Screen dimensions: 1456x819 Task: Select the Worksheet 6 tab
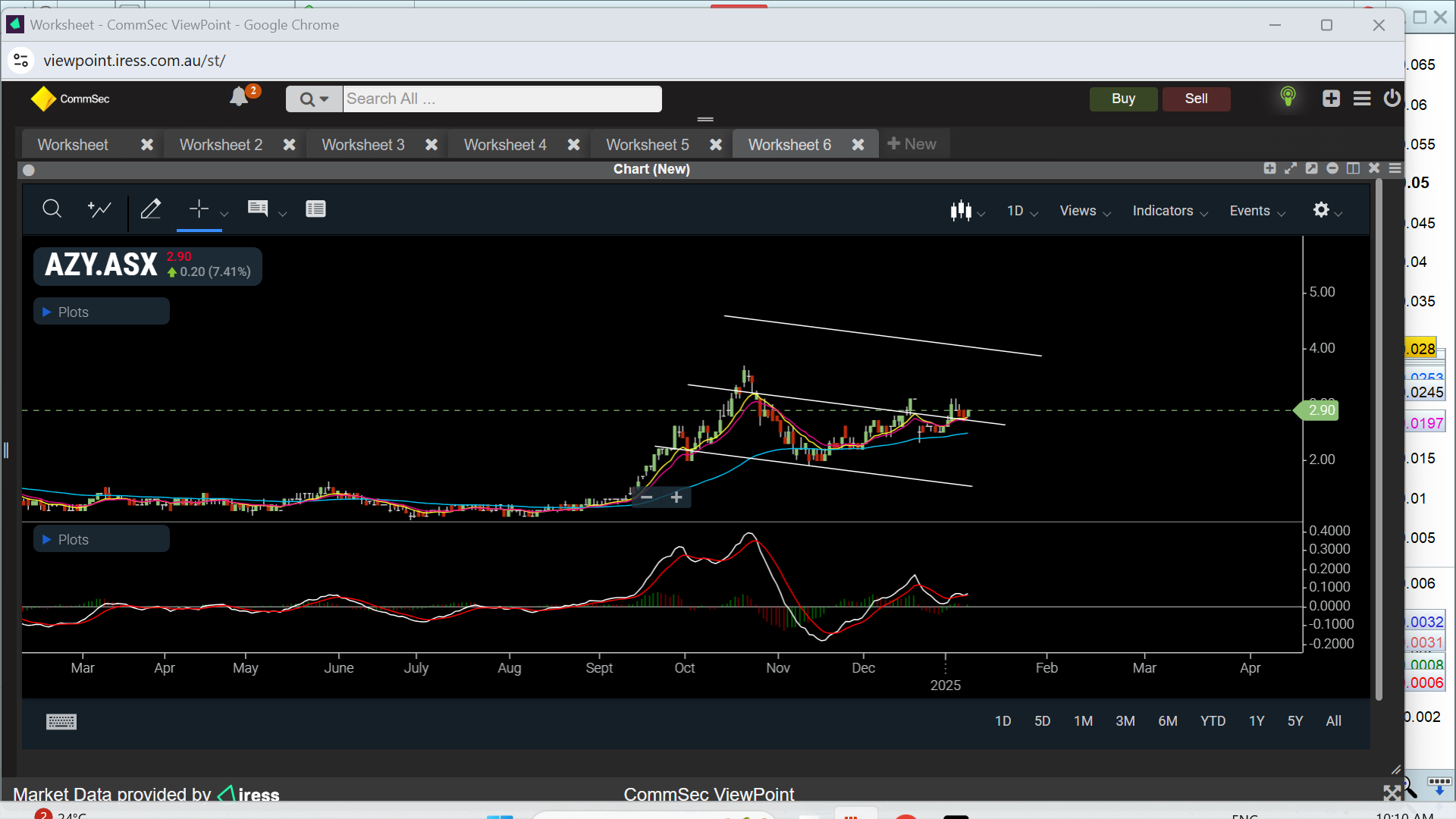coord(789,144)
